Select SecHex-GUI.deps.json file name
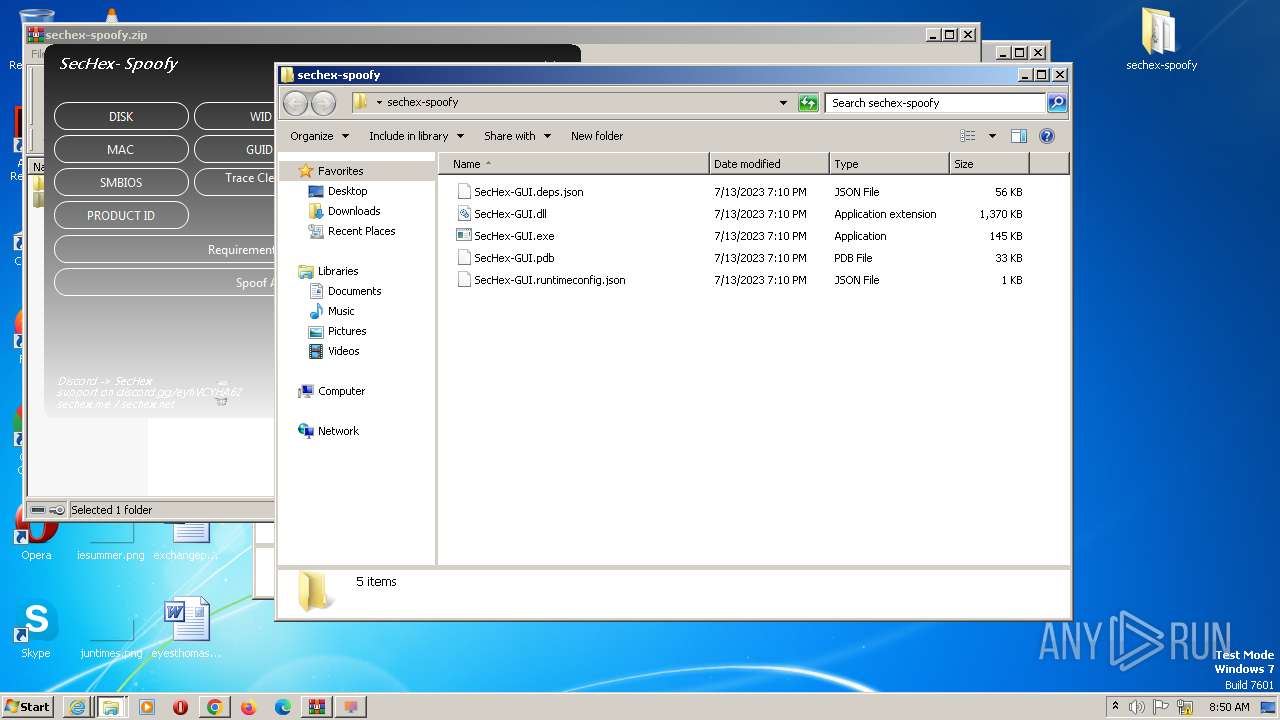 pos(529,192)
